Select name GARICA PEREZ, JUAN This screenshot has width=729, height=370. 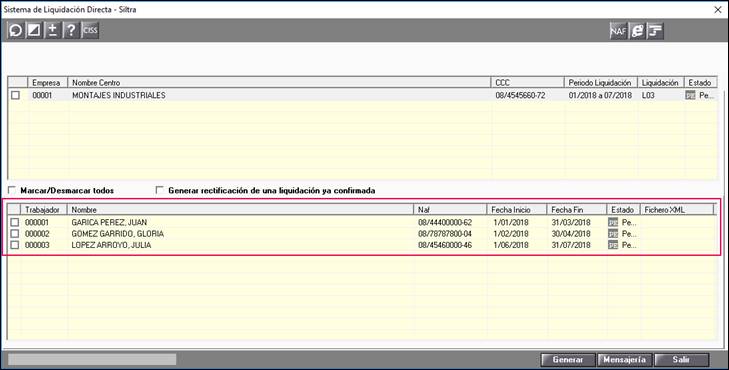click(109, 222)
